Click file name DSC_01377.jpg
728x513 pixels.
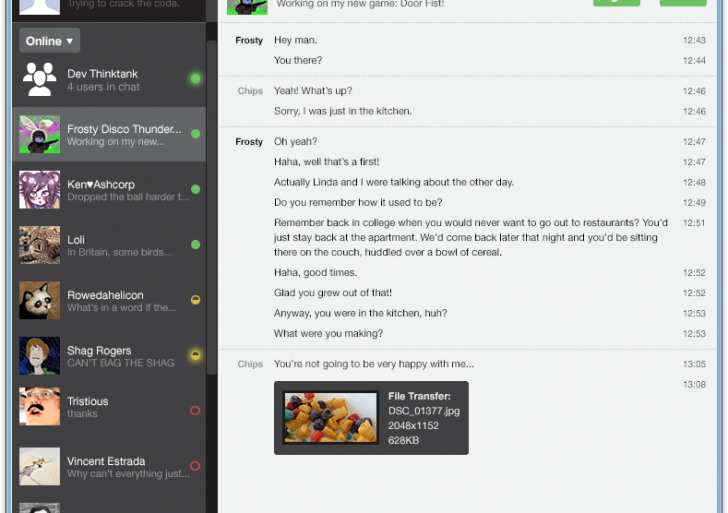coord(424,411)
